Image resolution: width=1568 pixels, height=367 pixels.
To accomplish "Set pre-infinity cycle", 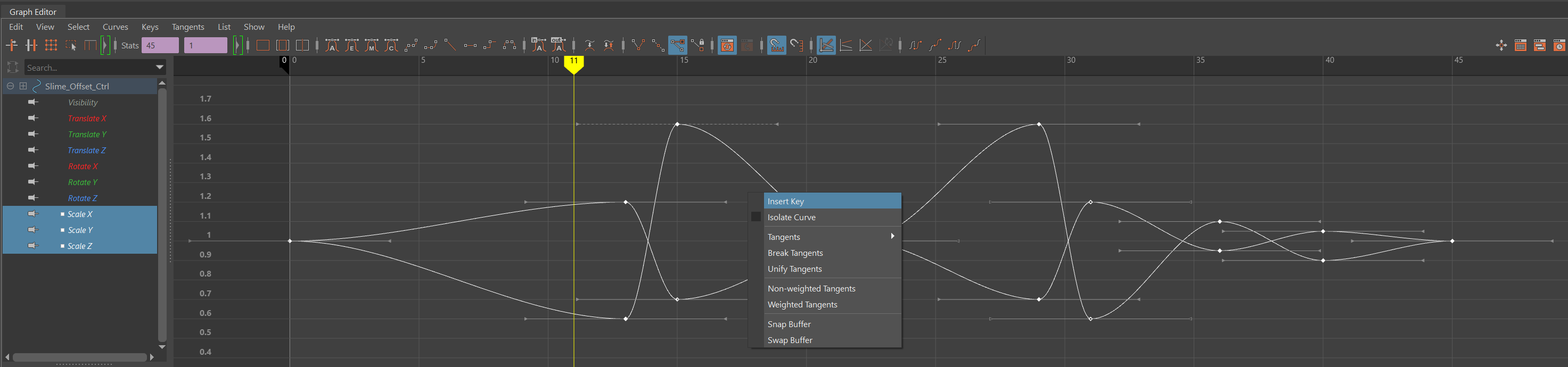I will [x=915, y=45].
